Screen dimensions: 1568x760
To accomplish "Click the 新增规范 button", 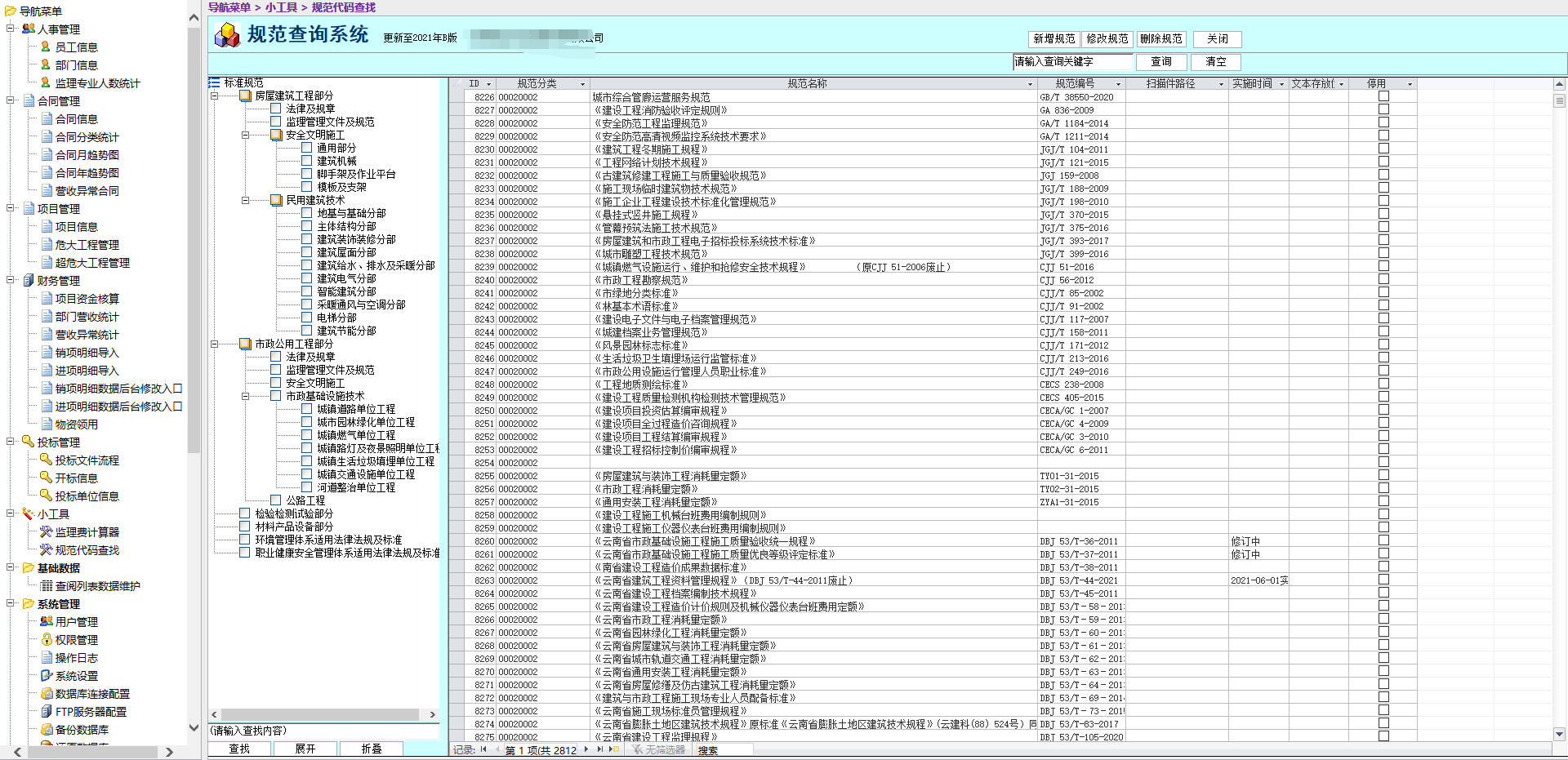I will (1053, 38).
